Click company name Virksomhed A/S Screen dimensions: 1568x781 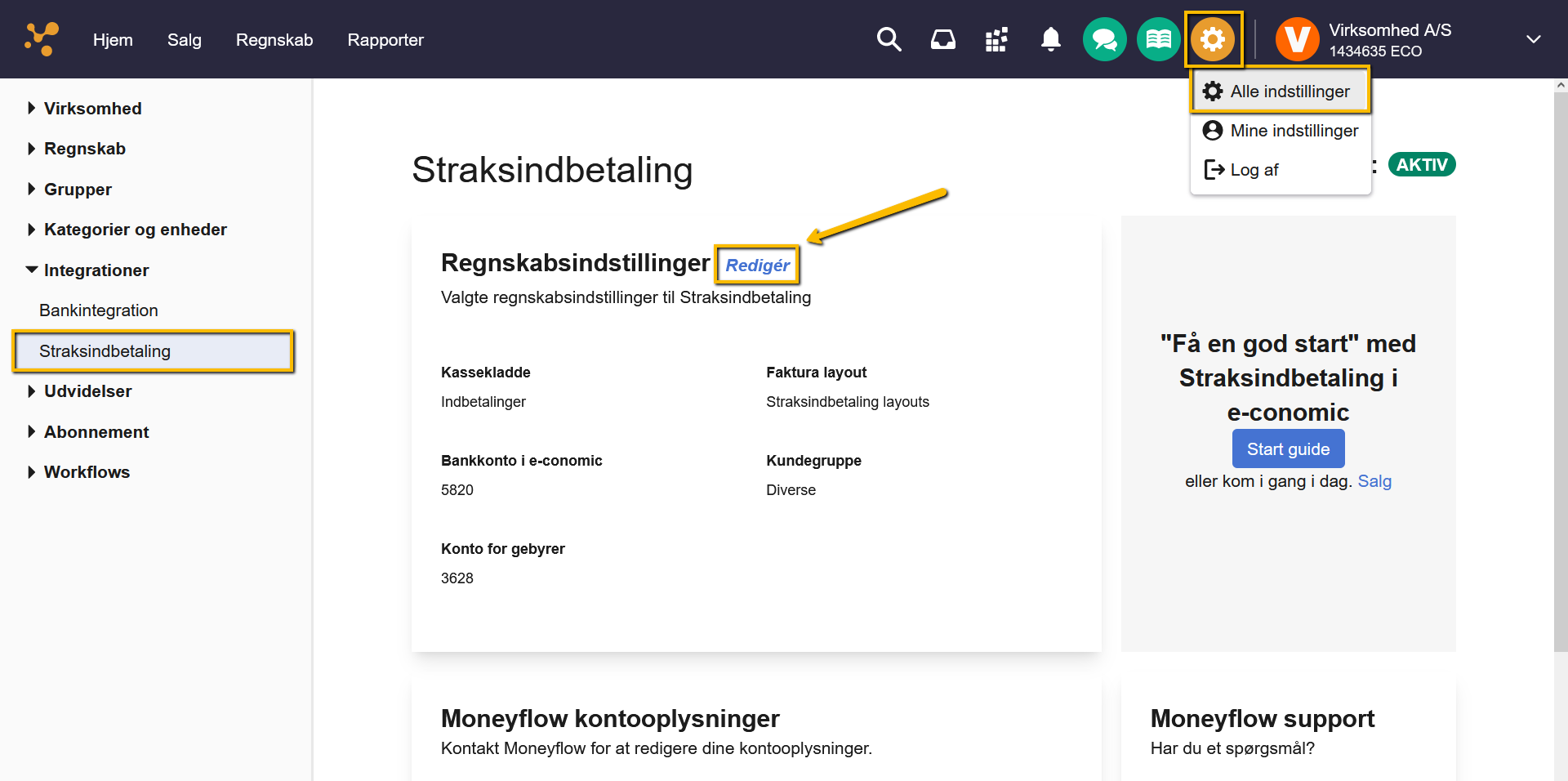click(x=1390, y=30)
